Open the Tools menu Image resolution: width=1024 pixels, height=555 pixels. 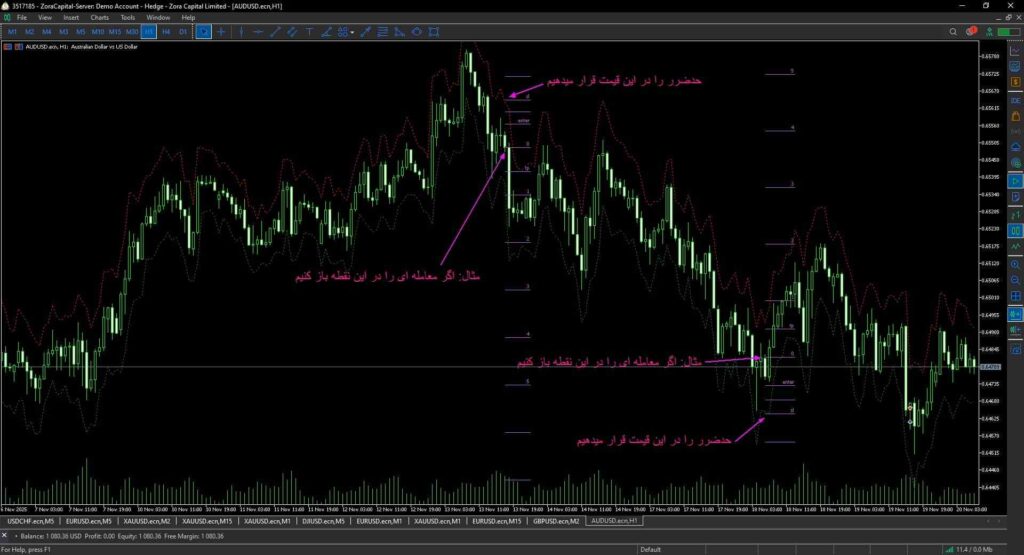[x=128, y=18]
